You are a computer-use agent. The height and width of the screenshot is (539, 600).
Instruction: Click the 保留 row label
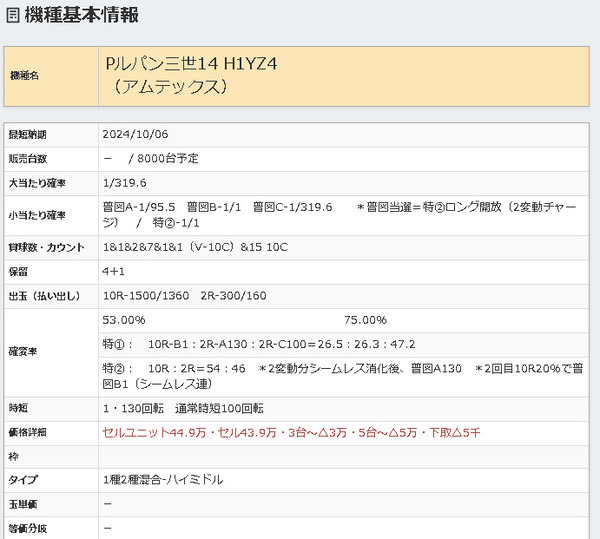click(18, 272)
